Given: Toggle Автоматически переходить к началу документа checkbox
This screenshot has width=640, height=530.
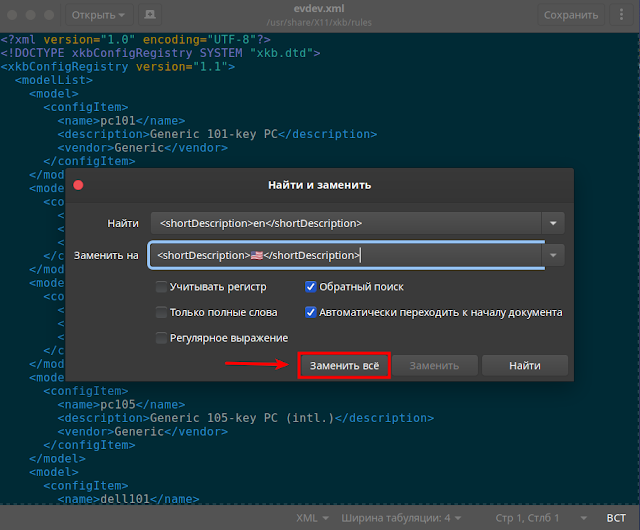Looking at the screenshot, I should (310, 312).
